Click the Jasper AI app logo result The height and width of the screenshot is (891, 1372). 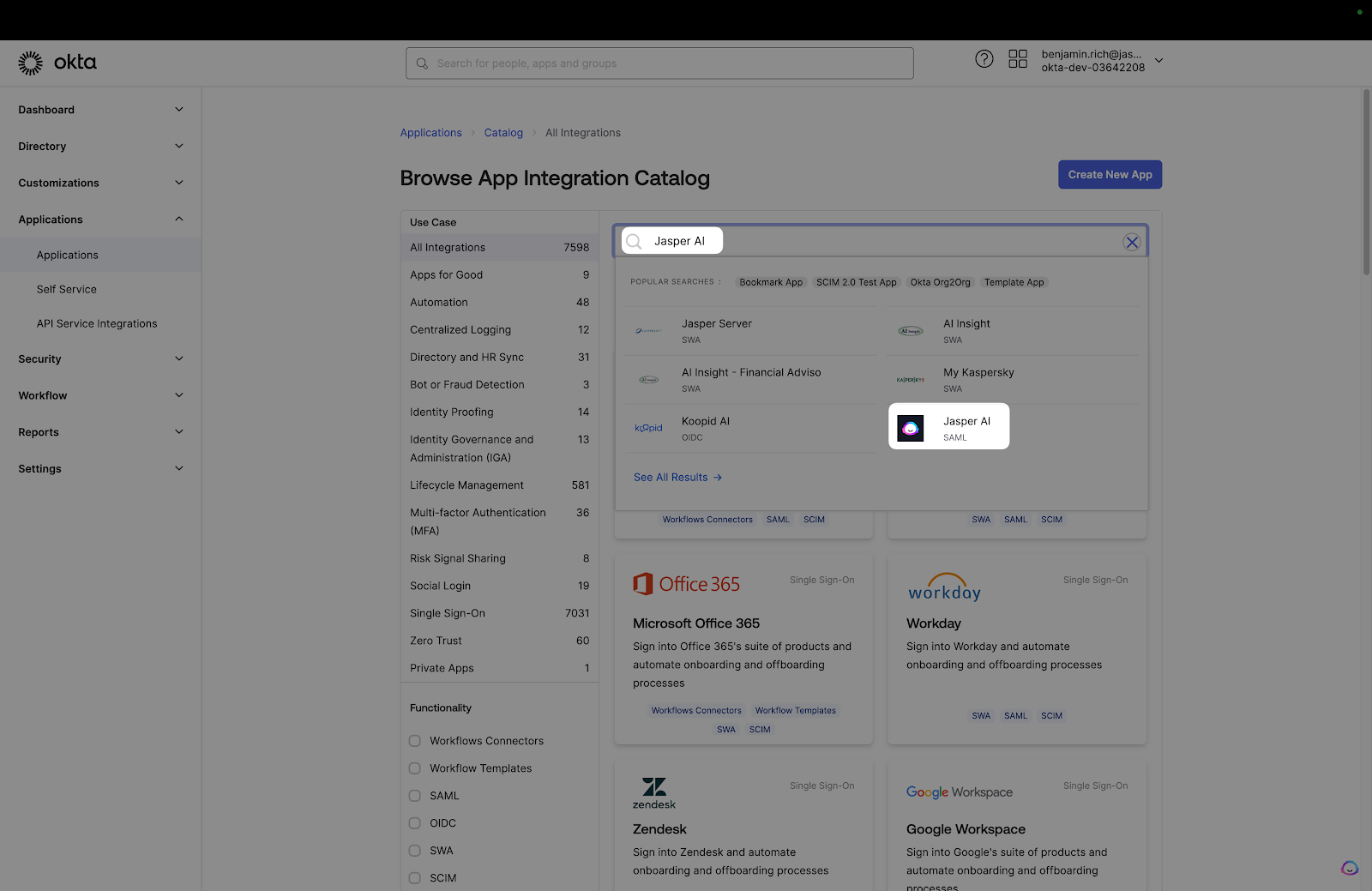click(910, 428)
